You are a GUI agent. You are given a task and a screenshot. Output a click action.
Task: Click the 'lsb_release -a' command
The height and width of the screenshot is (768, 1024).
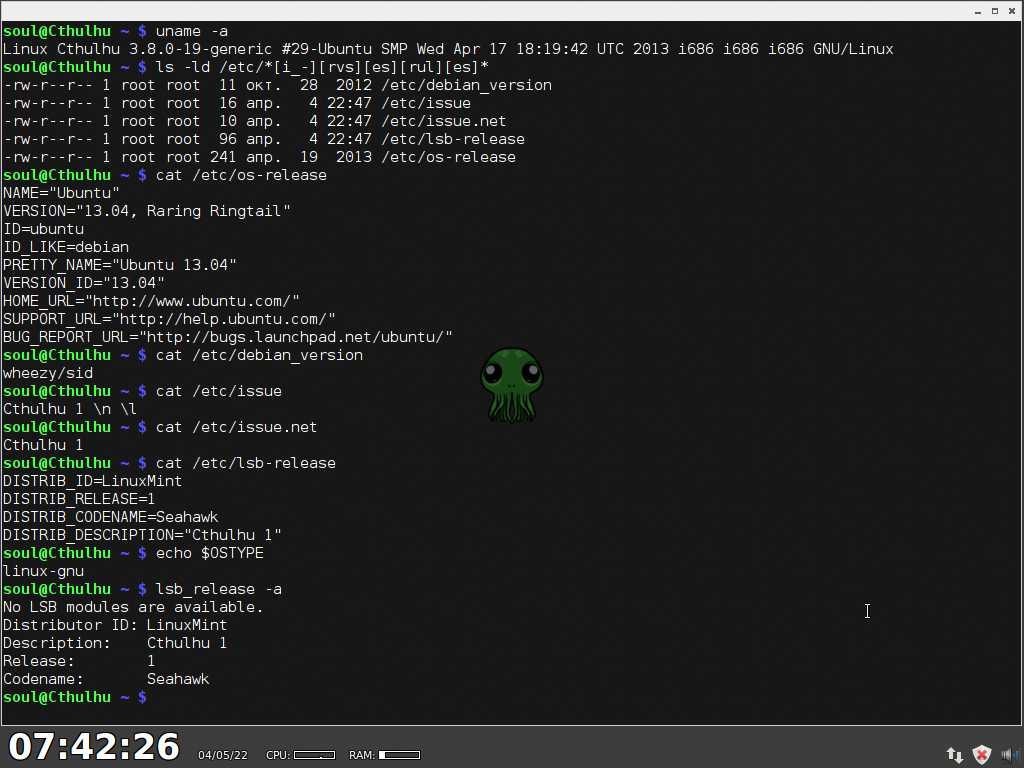[x=219, y=589]
